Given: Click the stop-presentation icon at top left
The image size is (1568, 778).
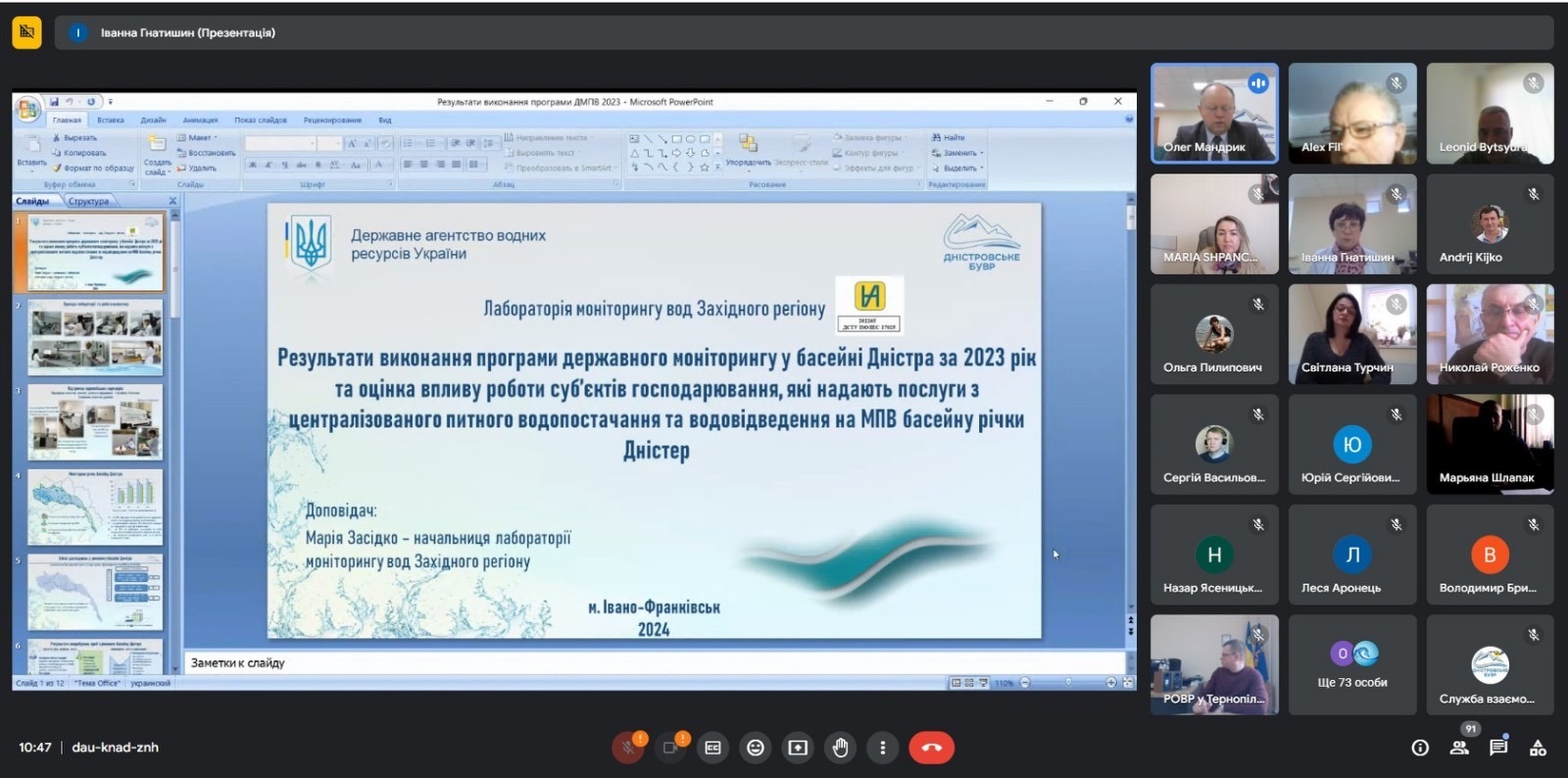Looking at the screenshot, I should (x=26, y=32).
